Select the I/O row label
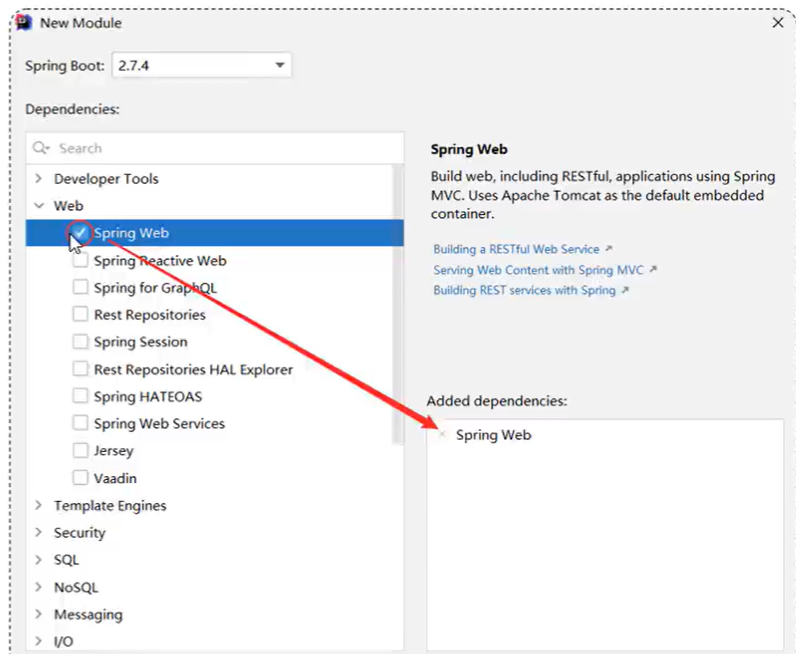This screenshot has width=796, height=654. click(63, 641)
